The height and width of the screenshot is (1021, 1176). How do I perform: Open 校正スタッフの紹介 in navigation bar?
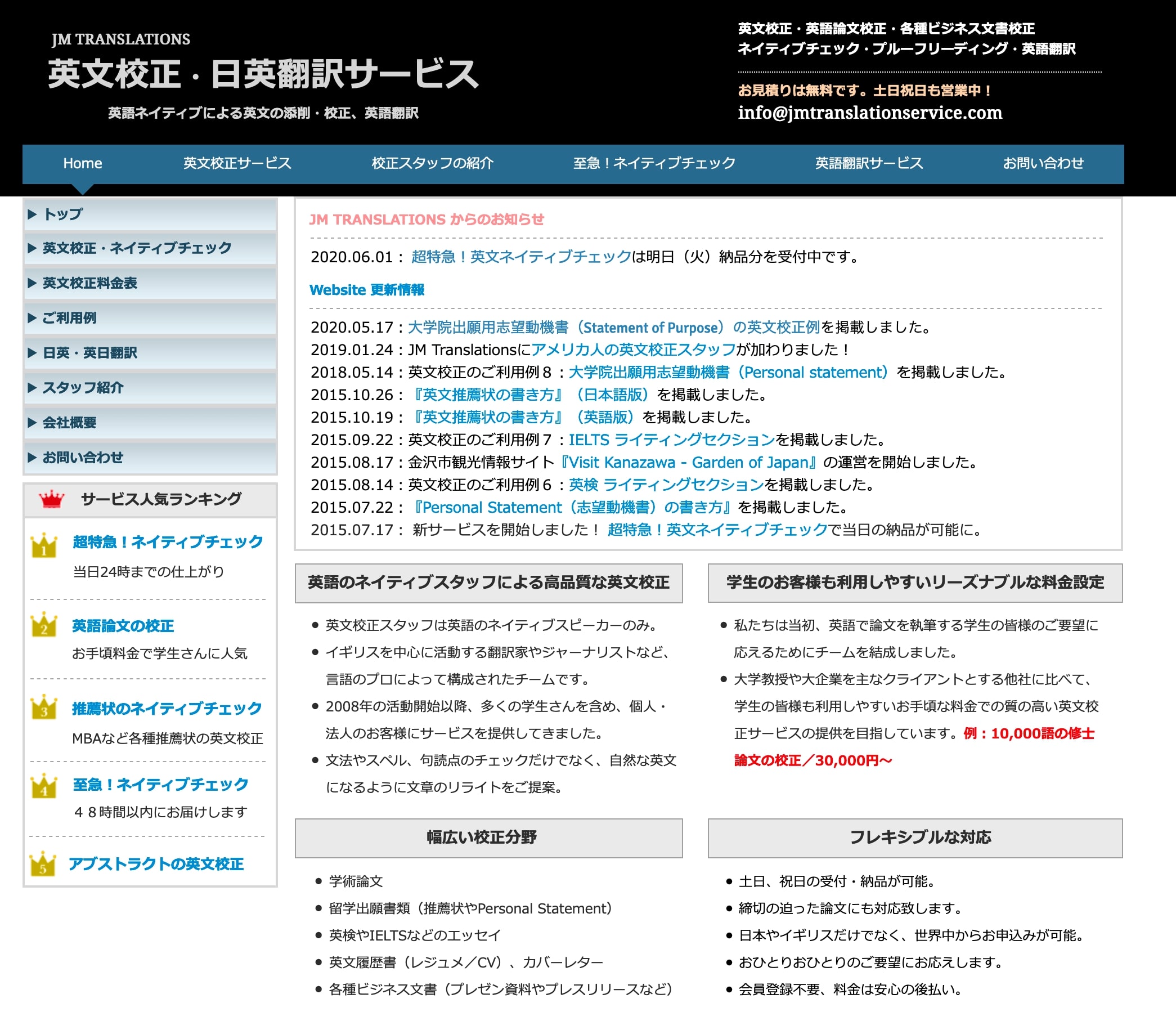[432, 164]
